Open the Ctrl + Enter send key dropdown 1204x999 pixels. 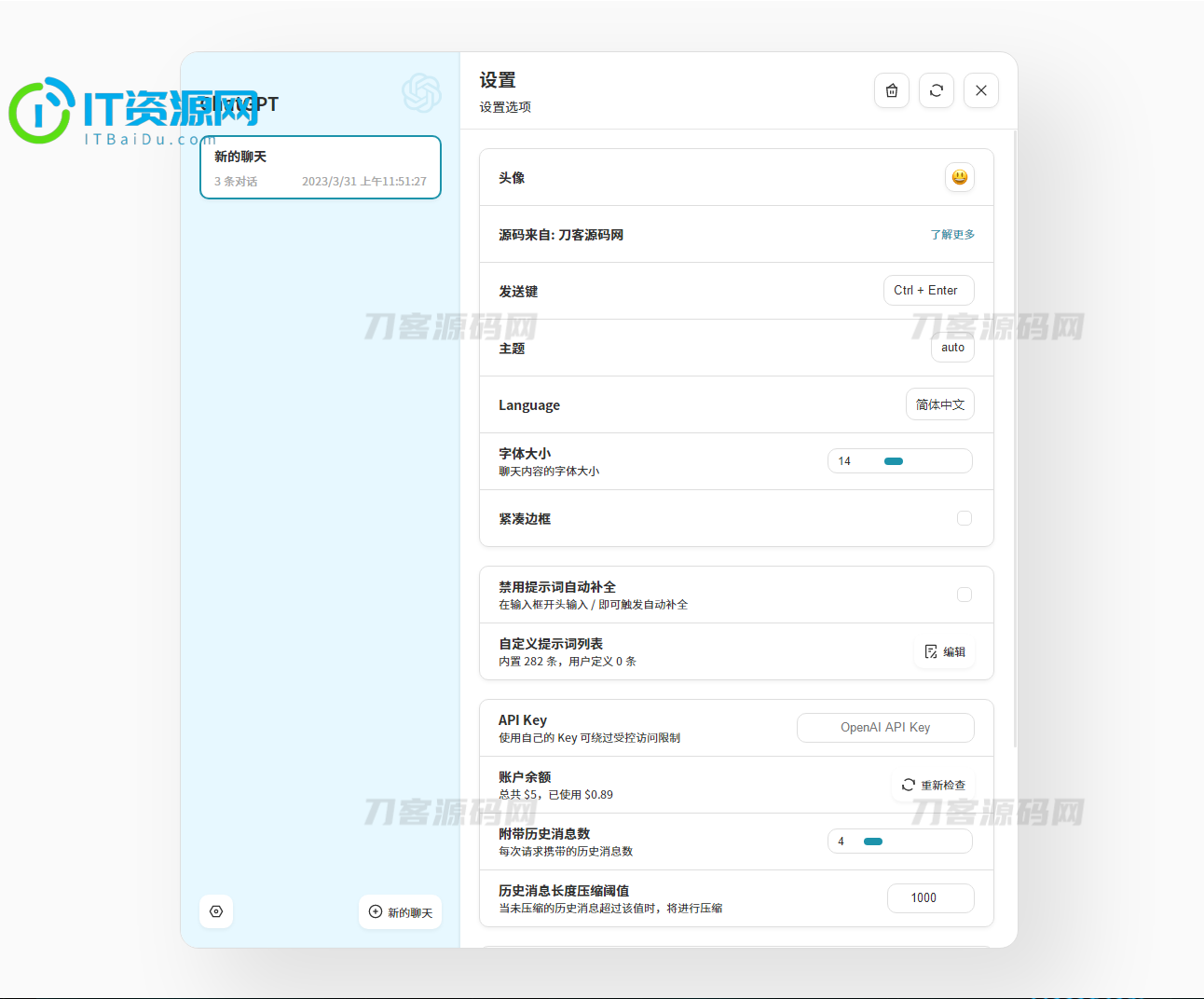(929, 290)
